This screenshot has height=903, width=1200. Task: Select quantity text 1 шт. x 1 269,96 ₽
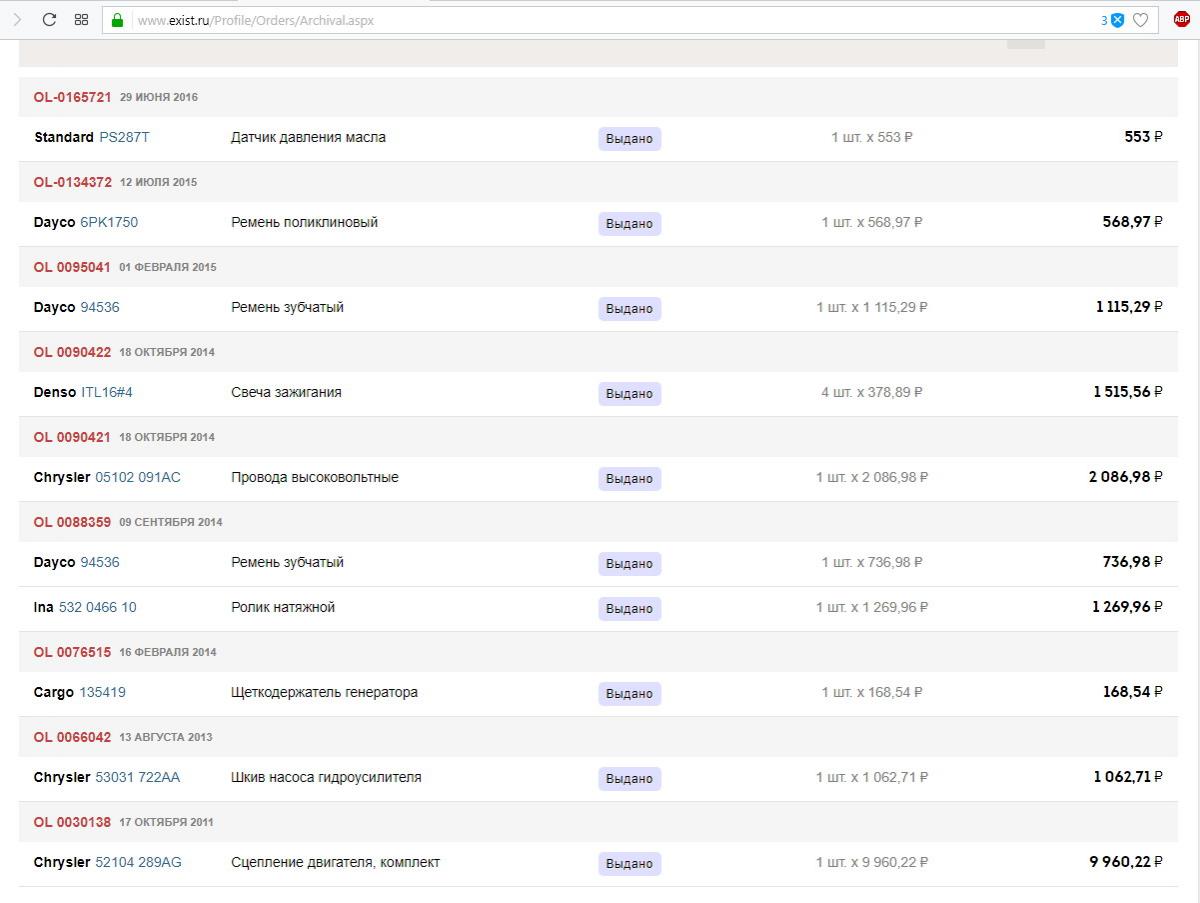[x=872, y=607]
